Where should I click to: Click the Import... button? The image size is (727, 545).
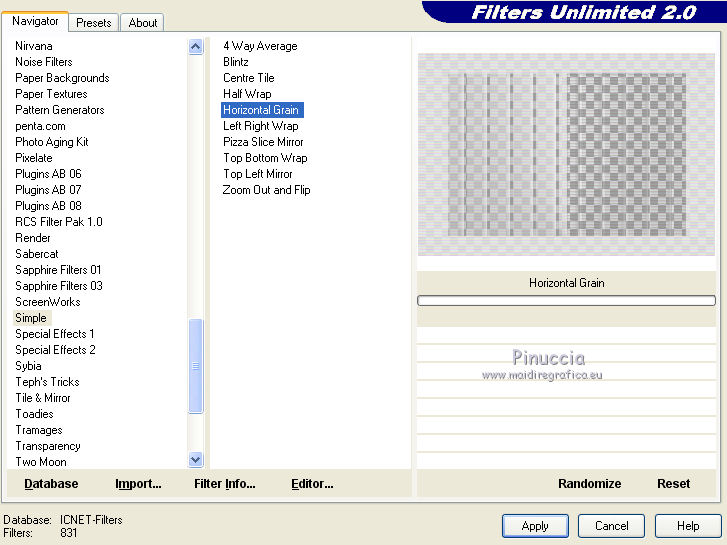[x=138, y=484]
